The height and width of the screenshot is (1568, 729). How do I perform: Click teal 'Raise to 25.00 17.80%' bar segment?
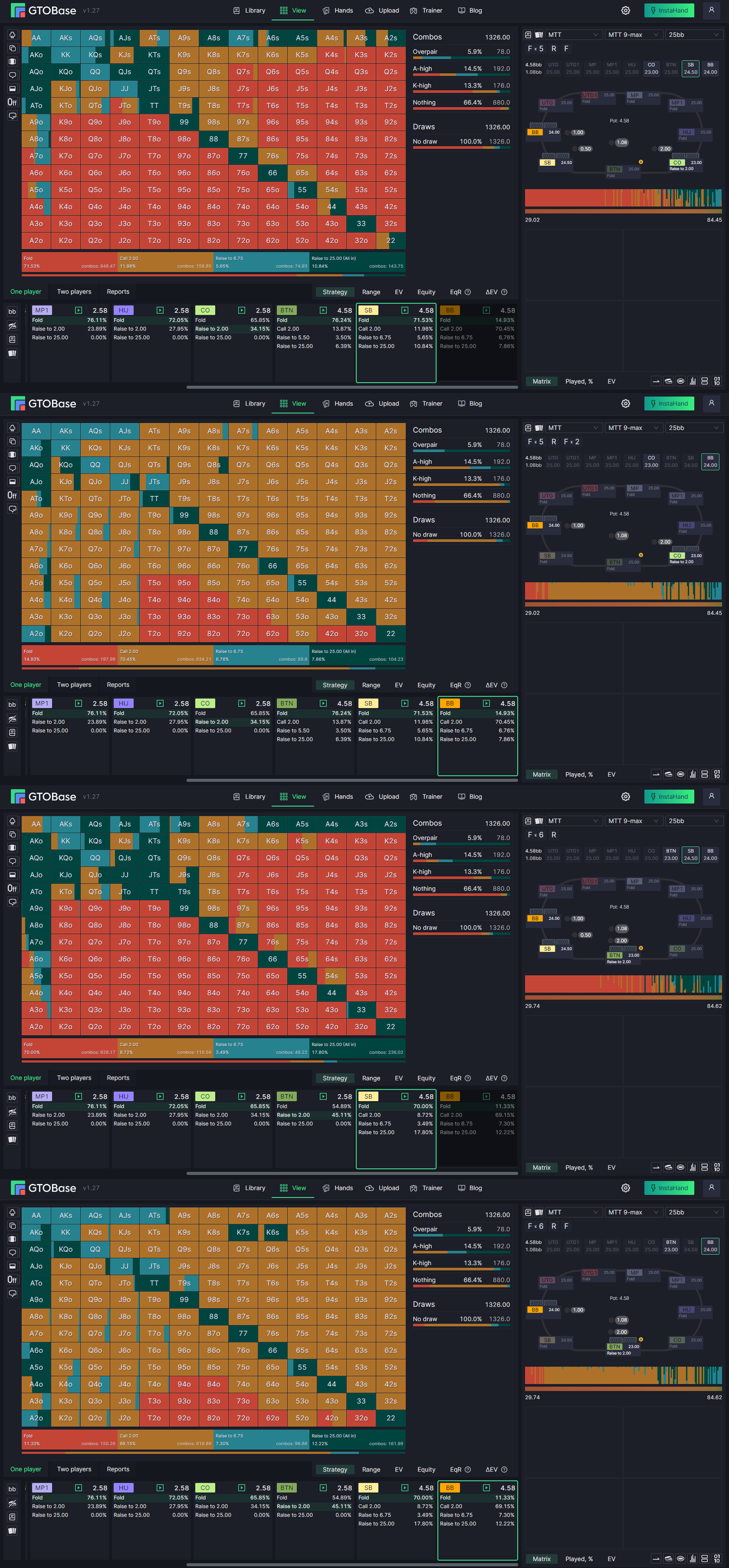pos(358,1049)
